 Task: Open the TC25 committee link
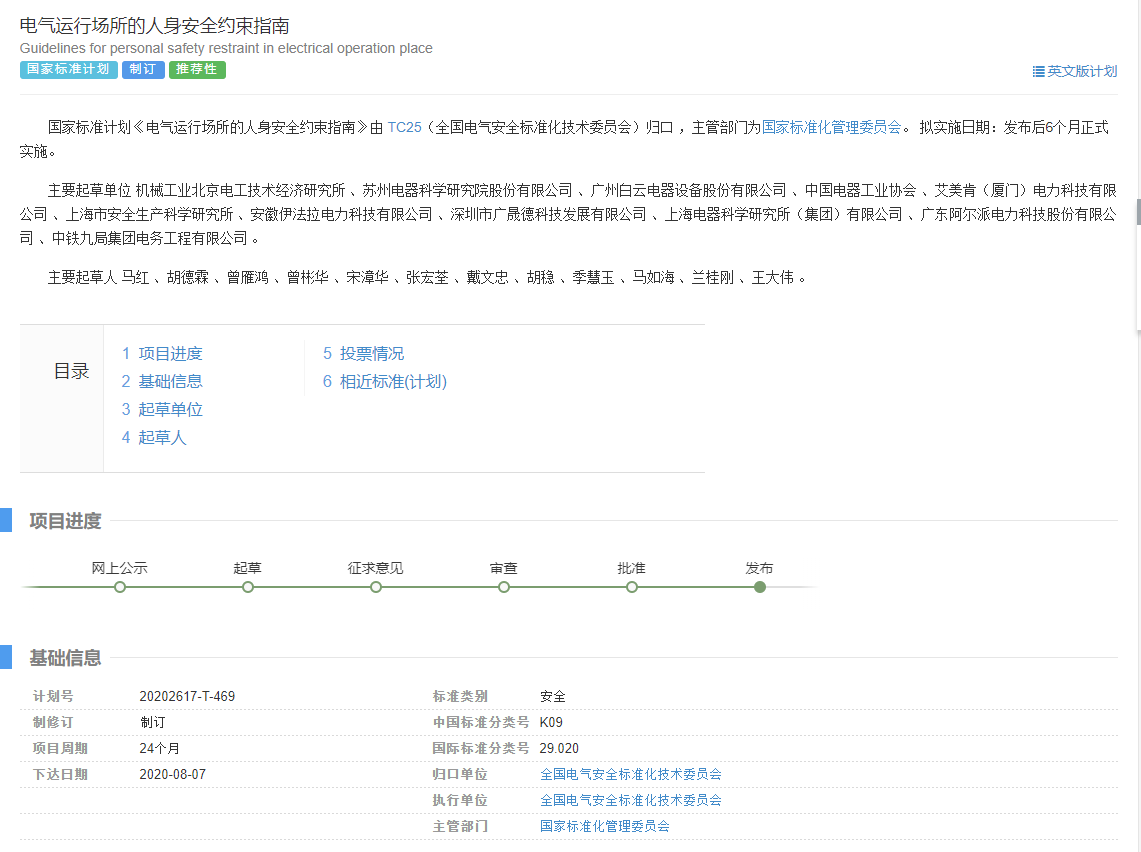point(404,127)
